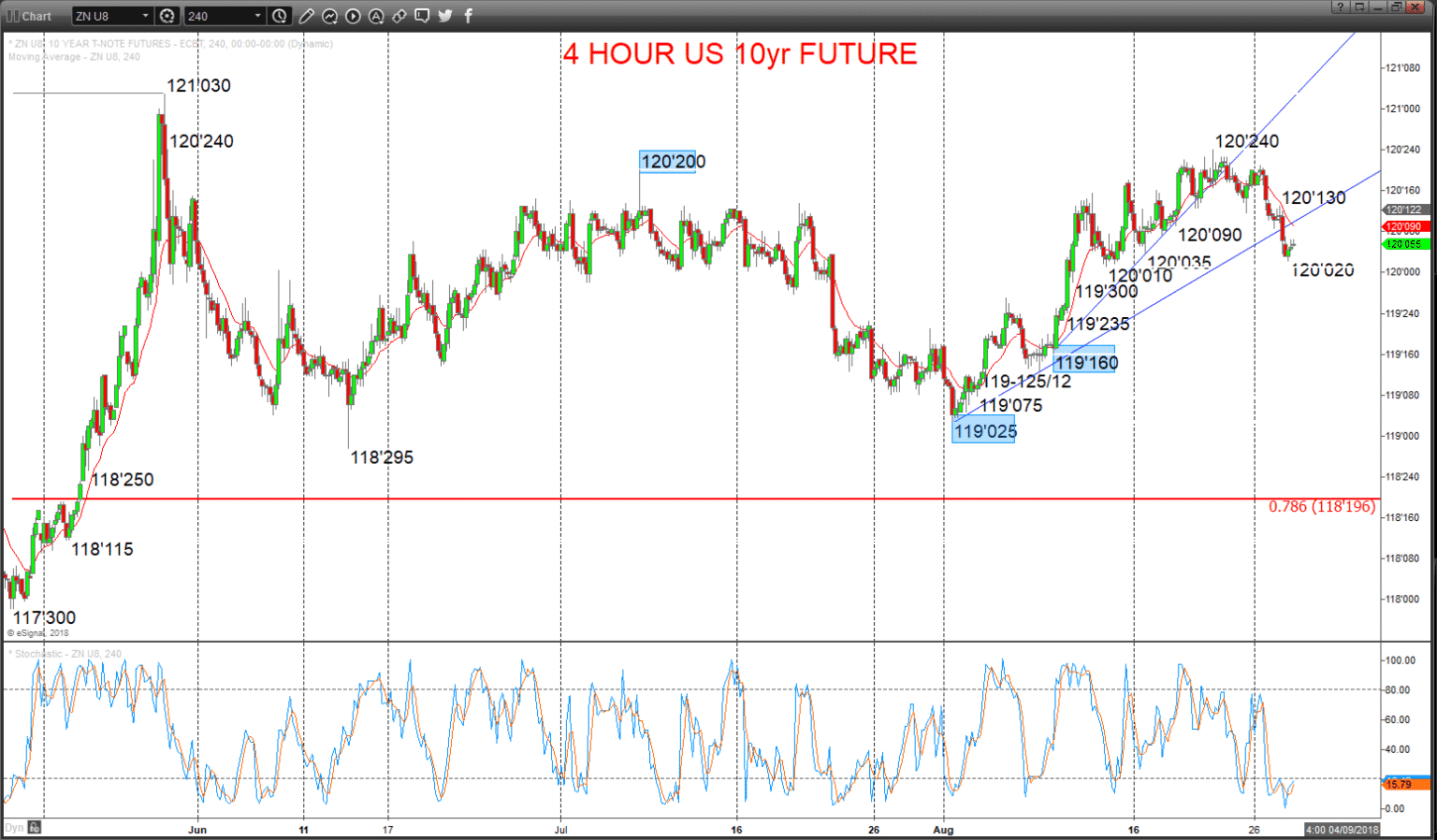Click the Chart window title label
Viewport: 1437px width, 840px height.
tap(37, 16)
